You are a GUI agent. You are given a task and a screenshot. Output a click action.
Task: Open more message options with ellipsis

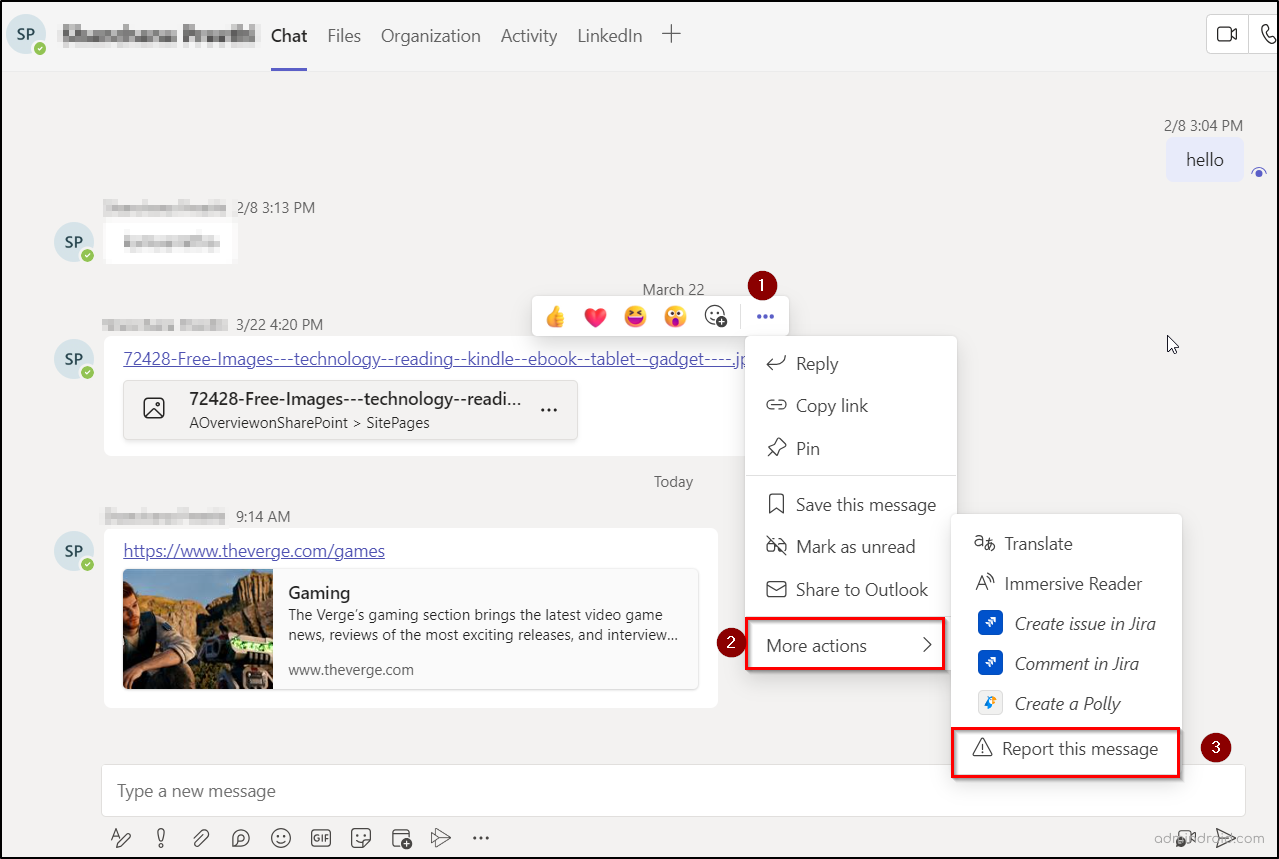point(765,316)
